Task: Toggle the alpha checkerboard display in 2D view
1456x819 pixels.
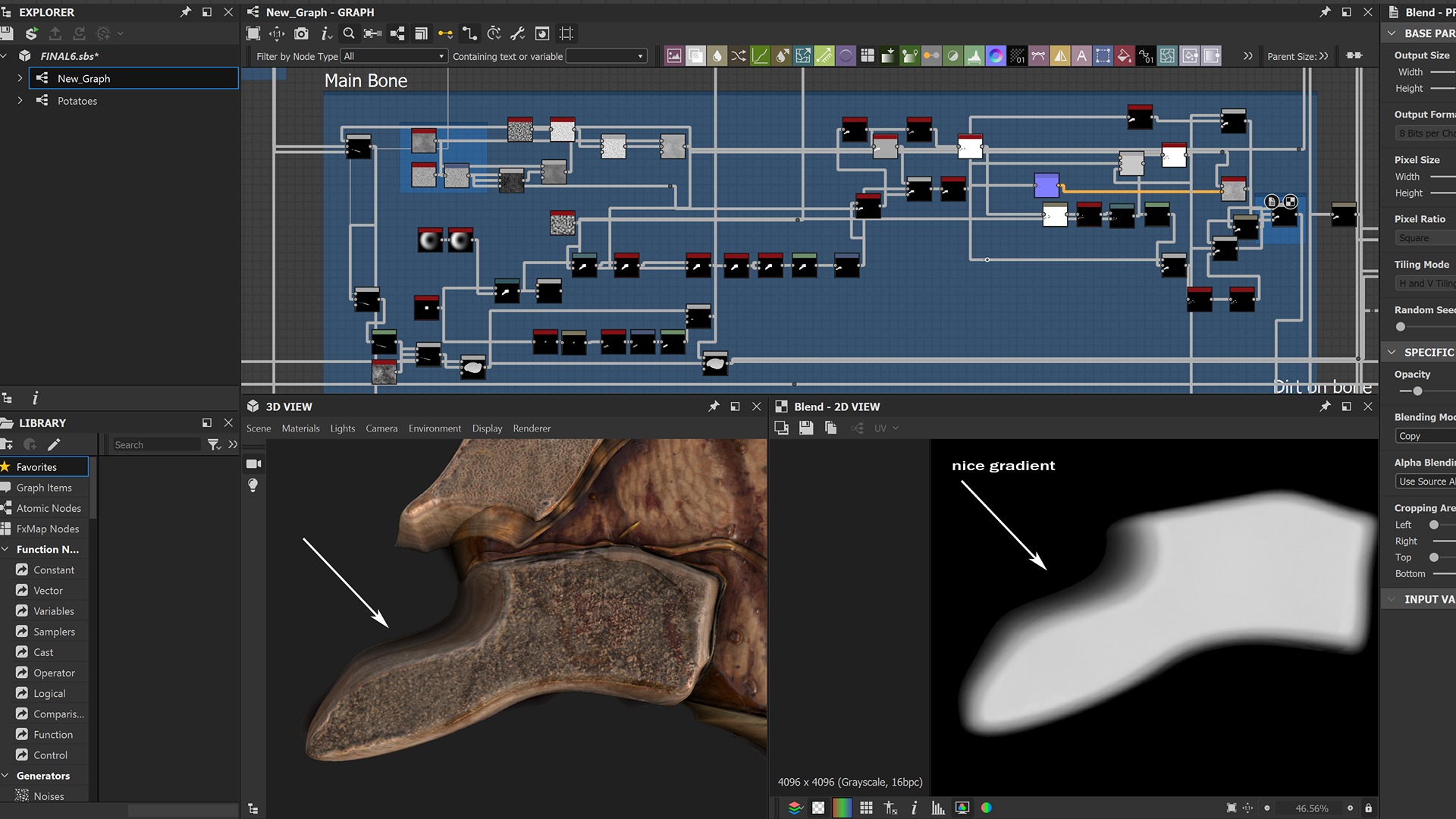Action: coord(818,808)
